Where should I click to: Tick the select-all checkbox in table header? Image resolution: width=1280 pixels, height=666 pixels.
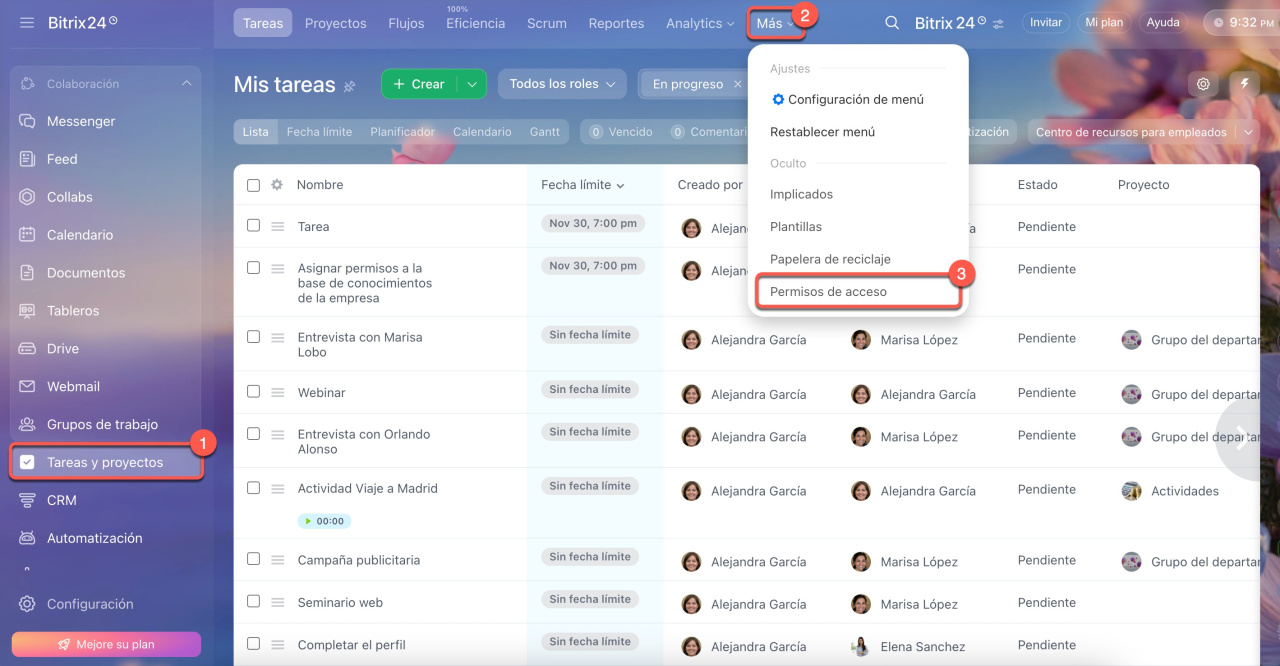[253, 185]
